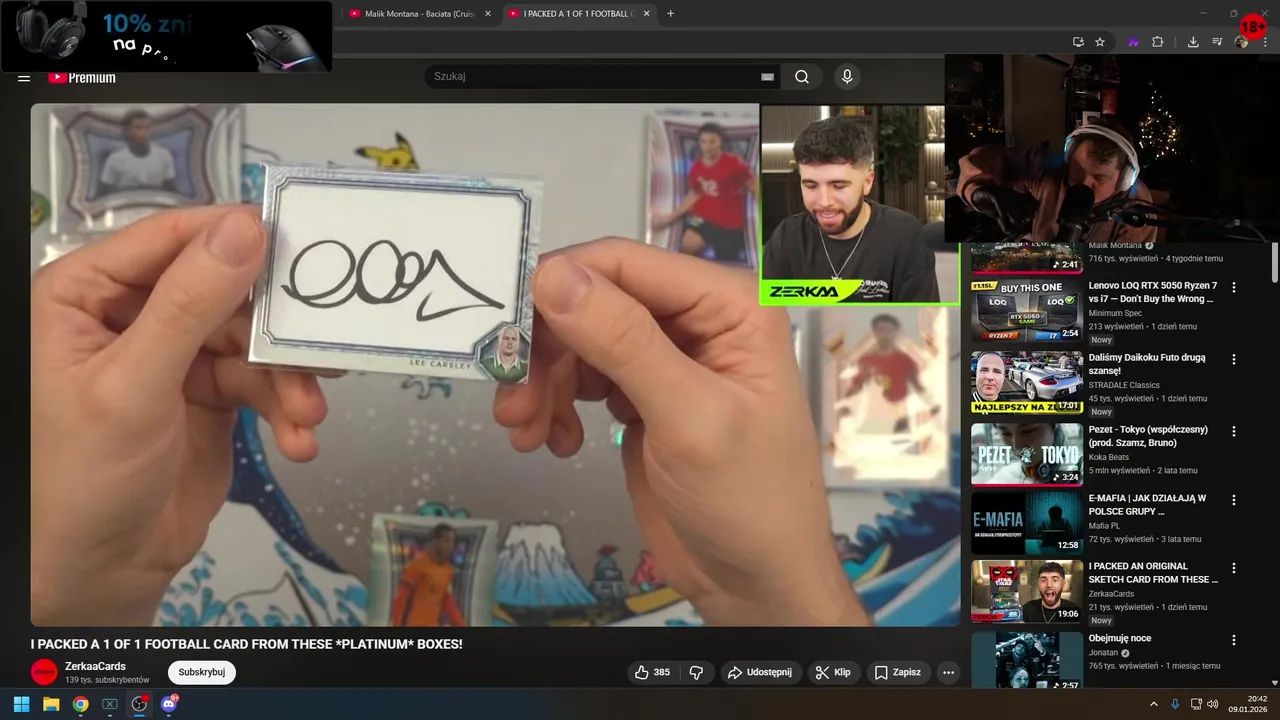Open Daikoku Futo video thumbnail
1280x720 pixels.
pos(1027,382)
